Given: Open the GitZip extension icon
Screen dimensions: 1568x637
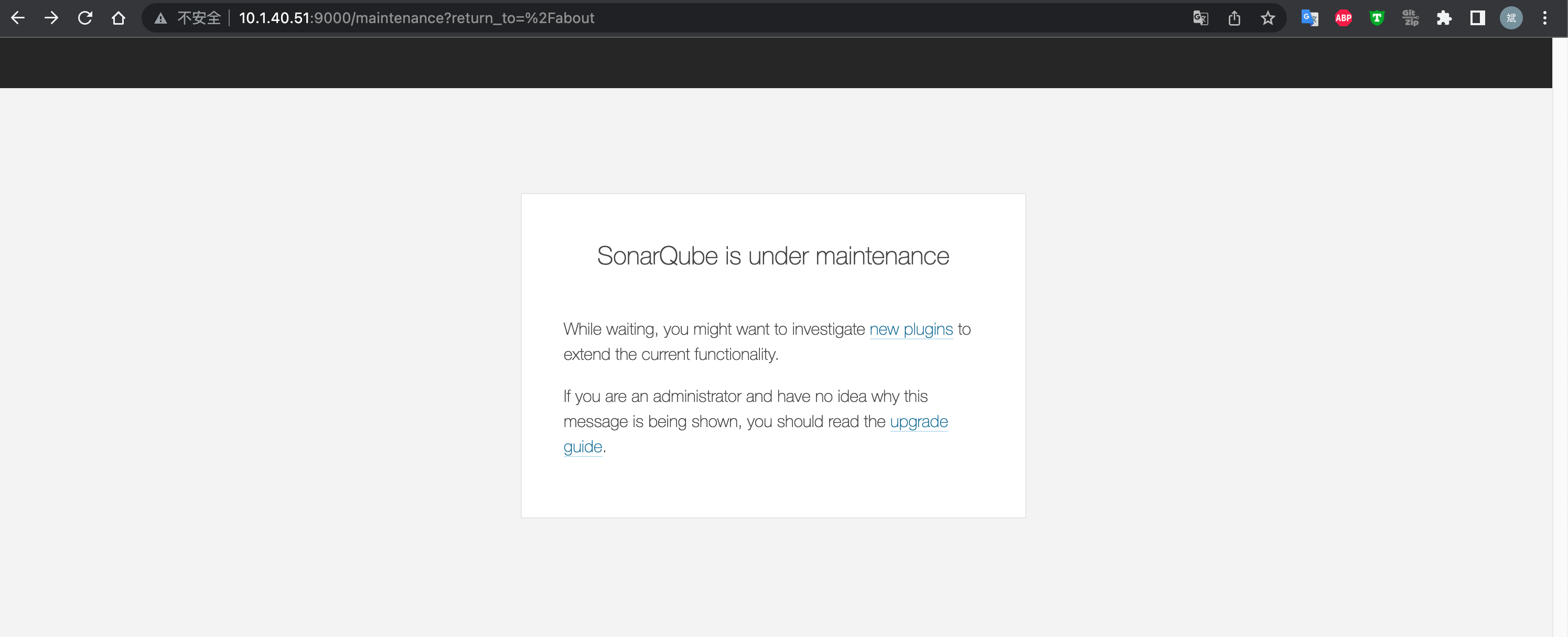Looking at the screenshot, I should tap(1410, 18).
